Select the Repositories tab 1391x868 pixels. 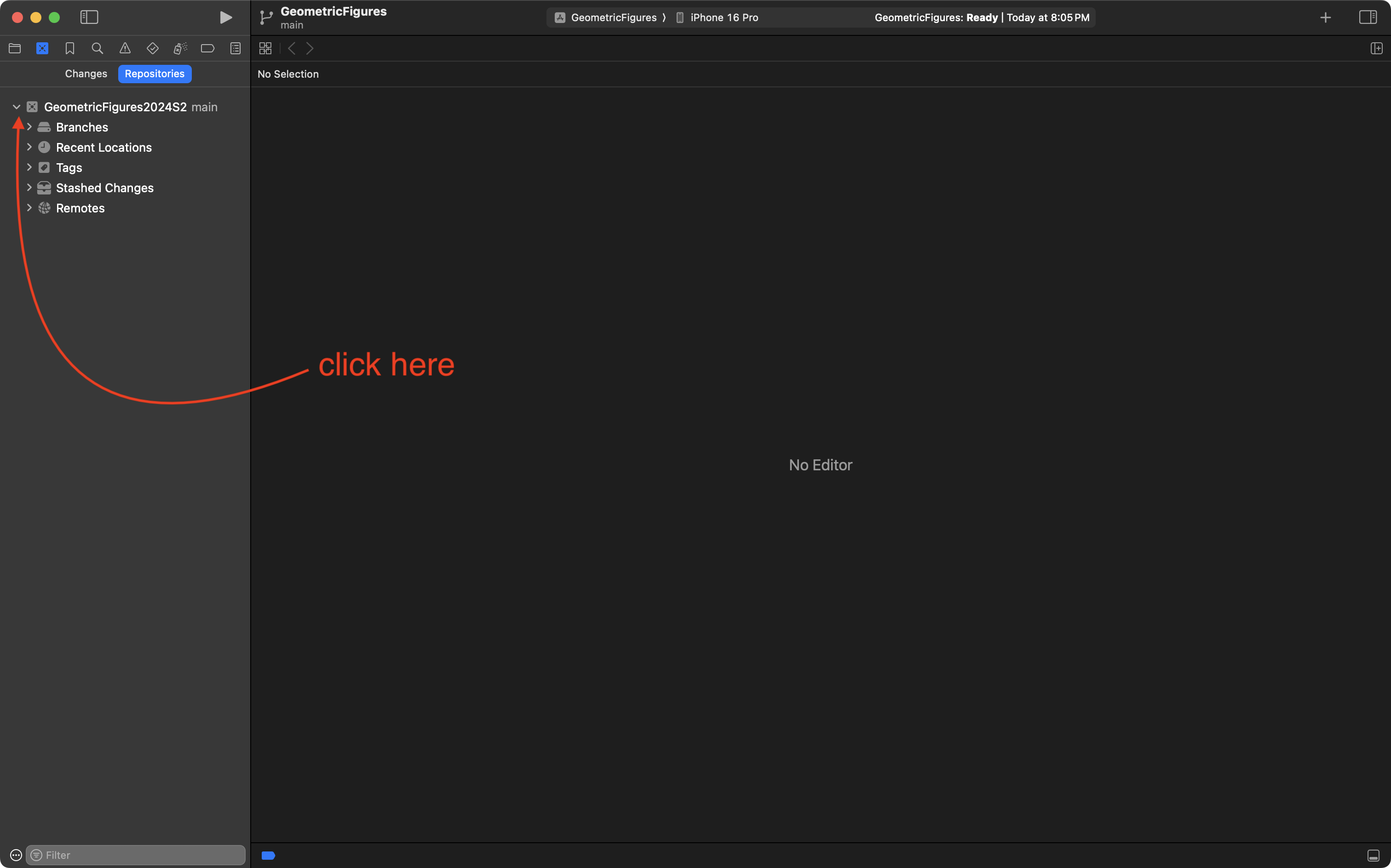point(155,74)
